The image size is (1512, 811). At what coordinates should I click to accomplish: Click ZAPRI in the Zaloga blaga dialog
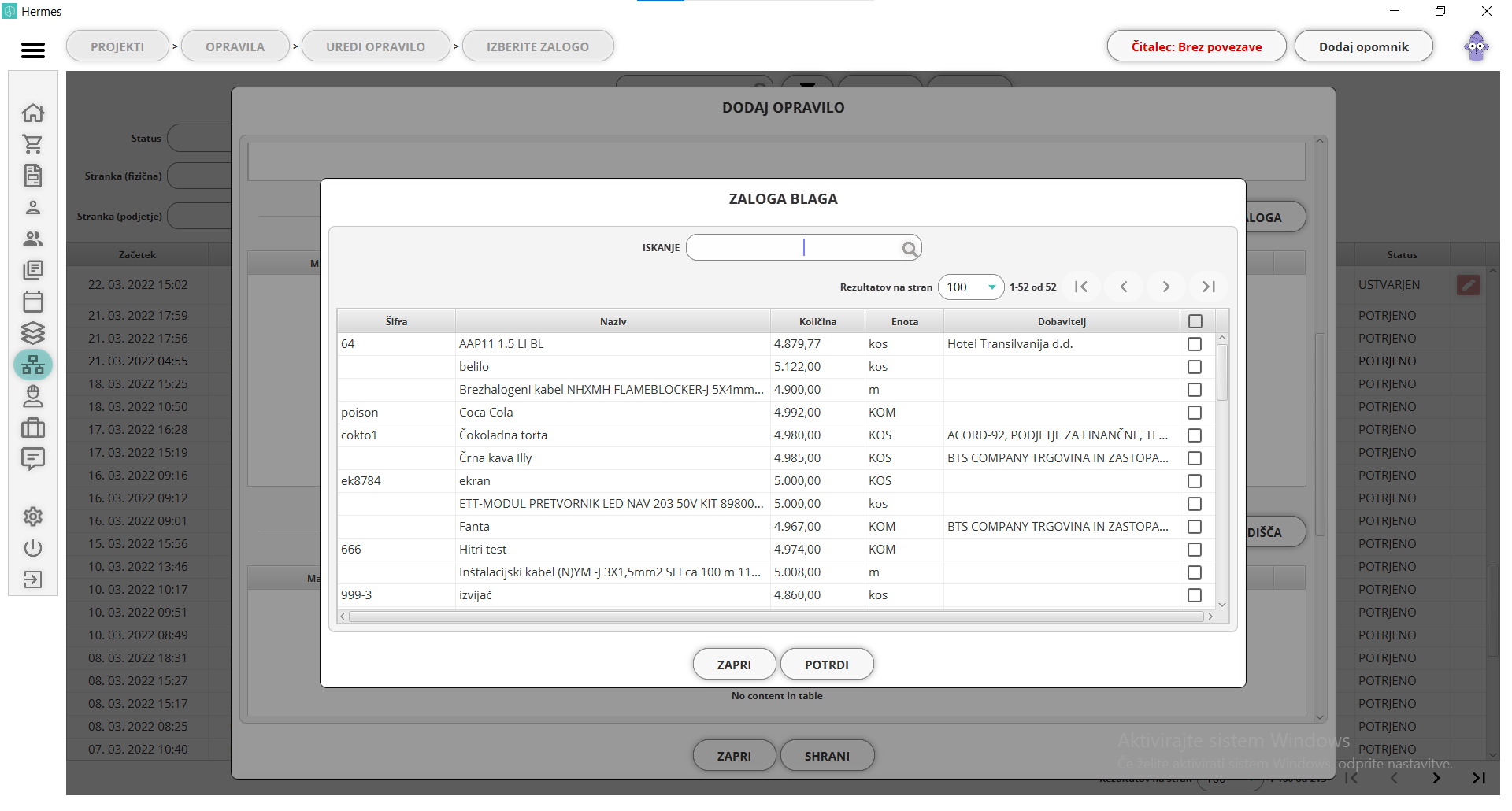pyautogui.click(x=734, y=665)
